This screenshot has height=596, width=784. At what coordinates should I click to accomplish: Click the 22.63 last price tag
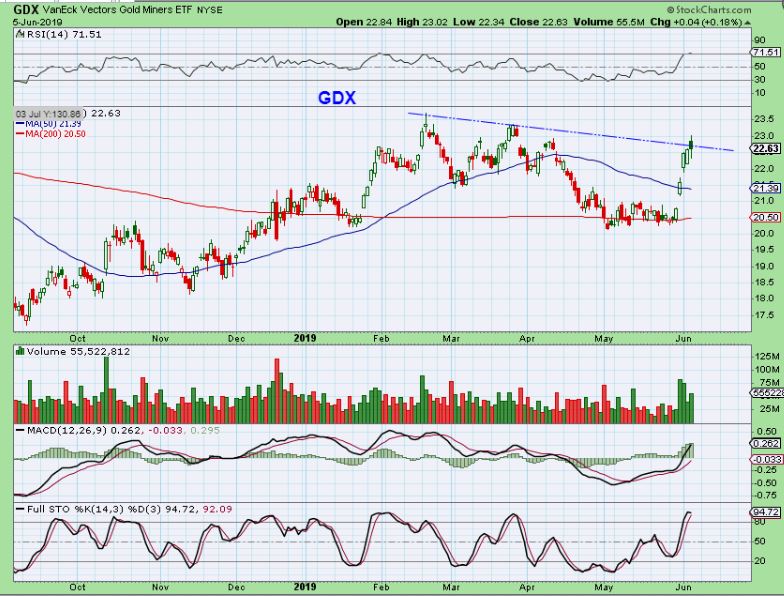point(766,148)
